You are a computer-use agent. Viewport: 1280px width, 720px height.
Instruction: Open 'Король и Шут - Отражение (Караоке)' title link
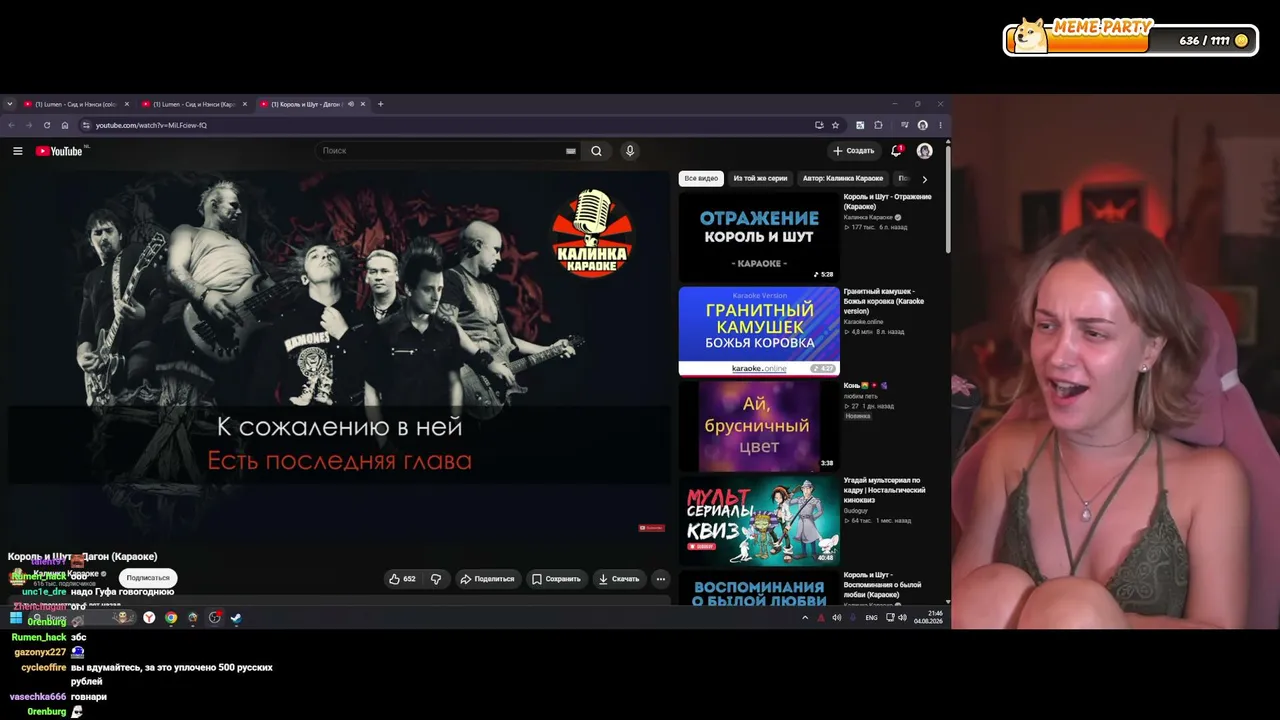(887, 201)
